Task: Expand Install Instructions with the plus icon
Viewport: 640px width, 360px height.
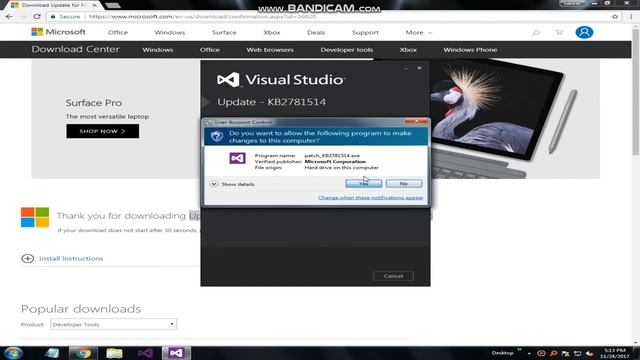Action: pos(28,258)
